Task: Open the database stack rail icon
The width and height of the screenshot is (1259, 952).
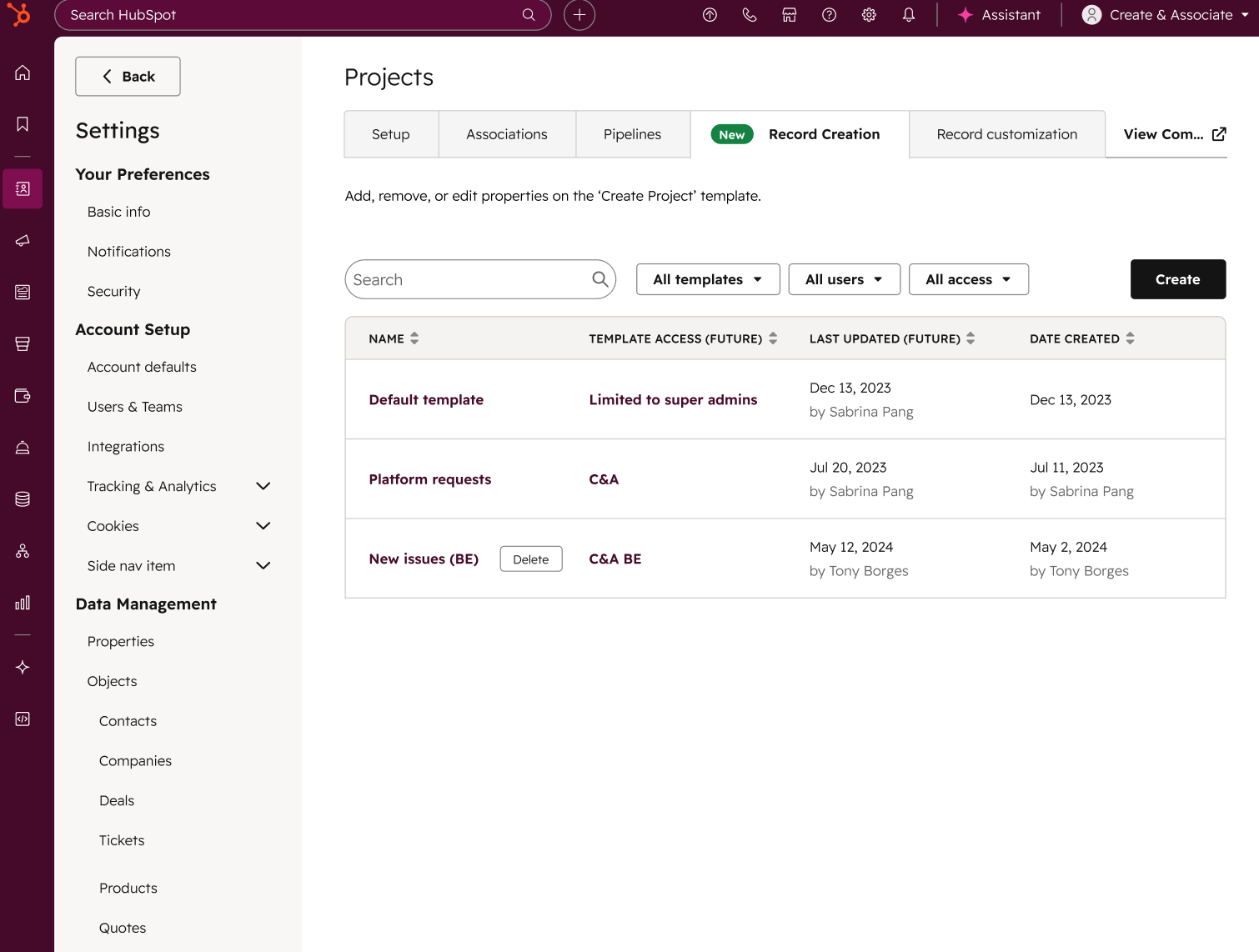Action: (x=23, y=499)
